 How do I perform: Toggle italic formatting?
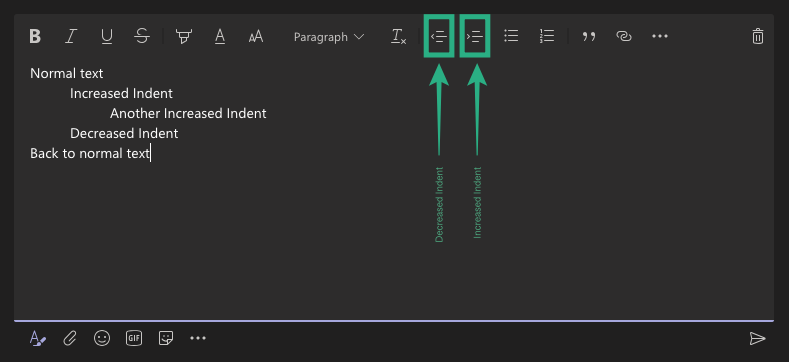[71, 36]
